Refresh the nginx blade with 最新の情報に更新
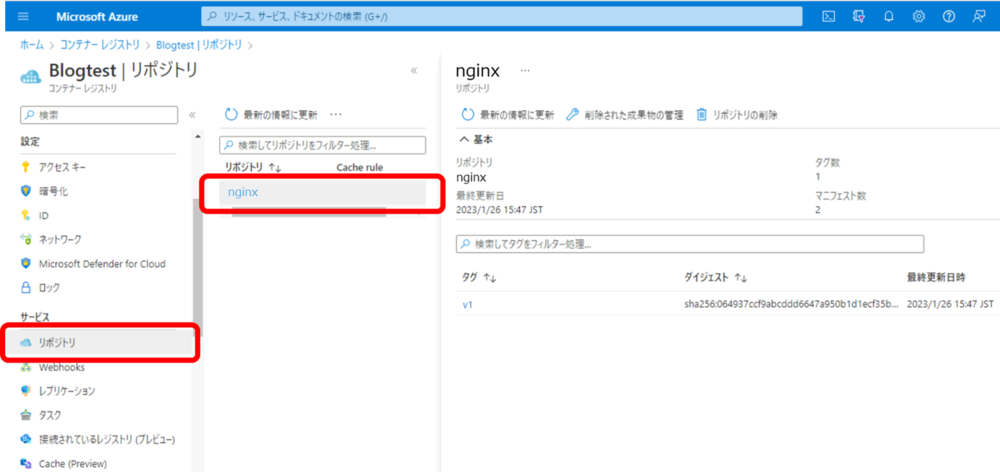This screenshot has width=1000, height=472. (508, 115)
